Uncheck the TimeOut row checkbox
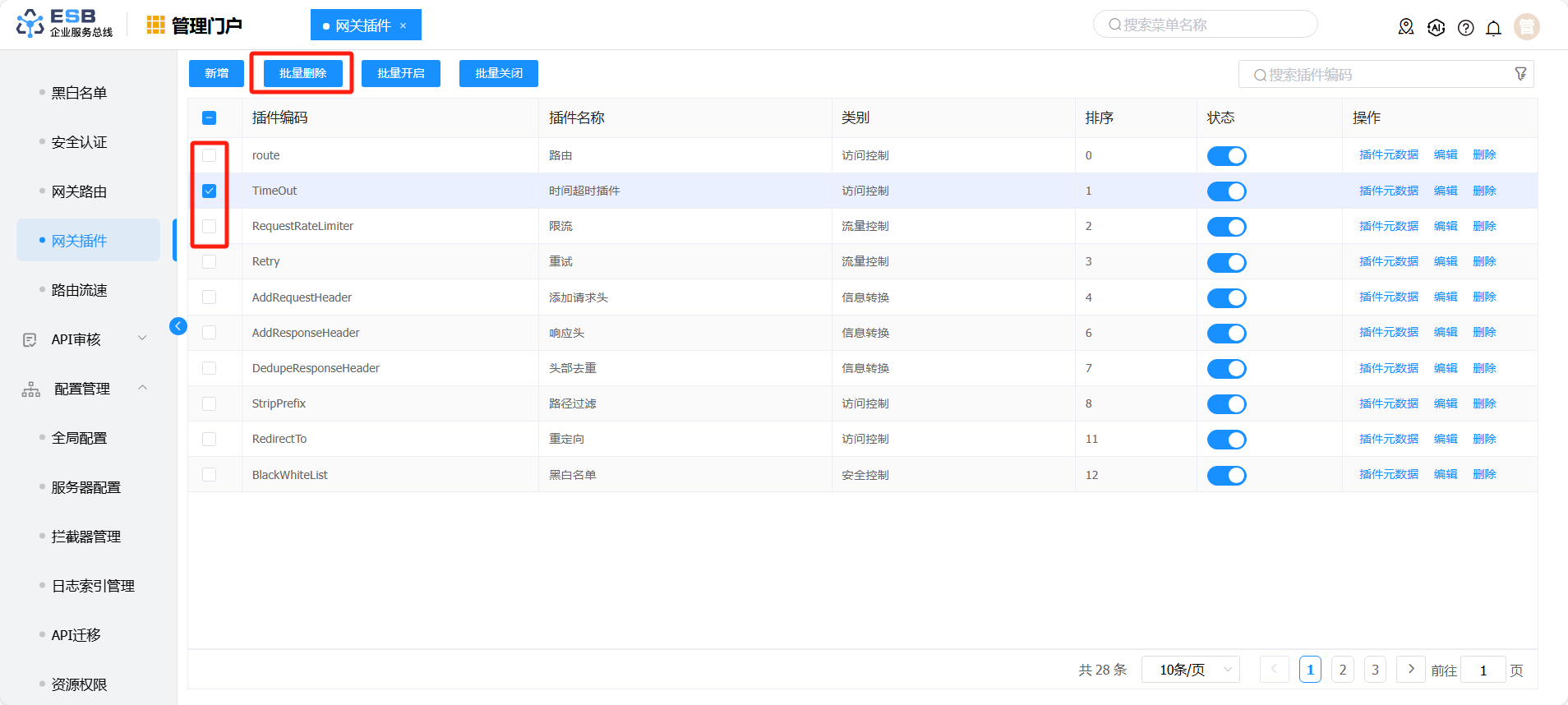The height and width of the screenshot is (705, 1568). click(210, 191)
